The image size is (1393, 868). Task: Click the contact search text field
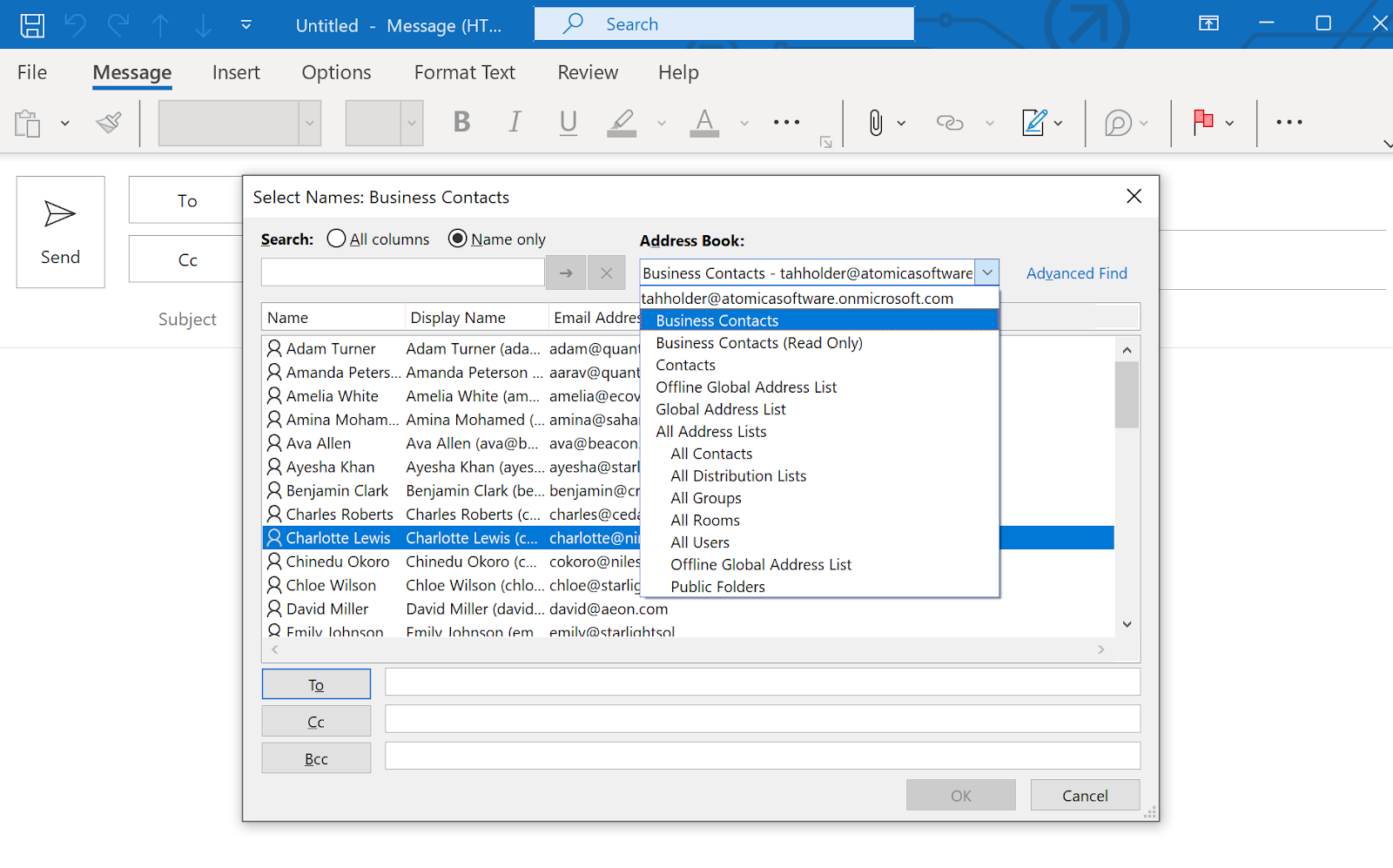(x=403, y=273)
